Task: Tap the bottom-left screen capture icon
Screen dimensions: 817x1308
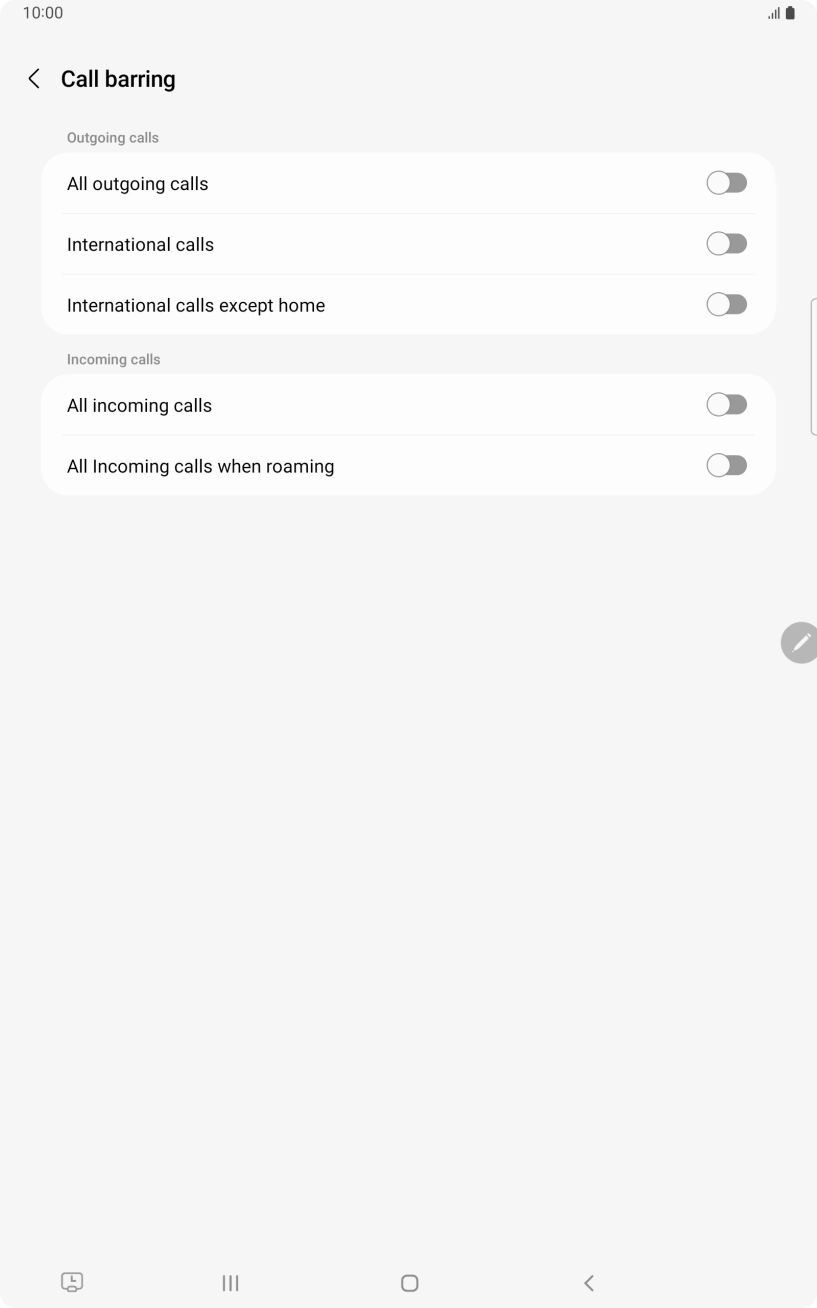Action: coord(72,1282)
